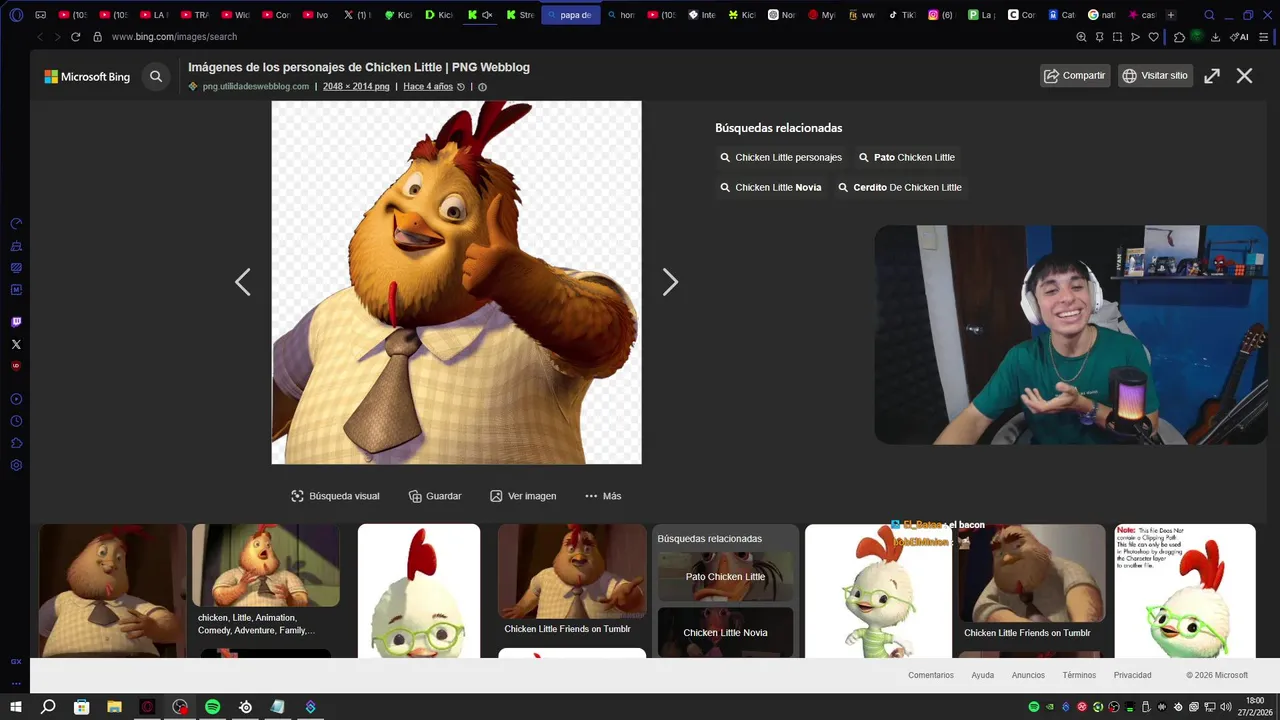1280x720 pixels.
Task: Open the sidebar three-dots more menu
Action: (16, 684)
